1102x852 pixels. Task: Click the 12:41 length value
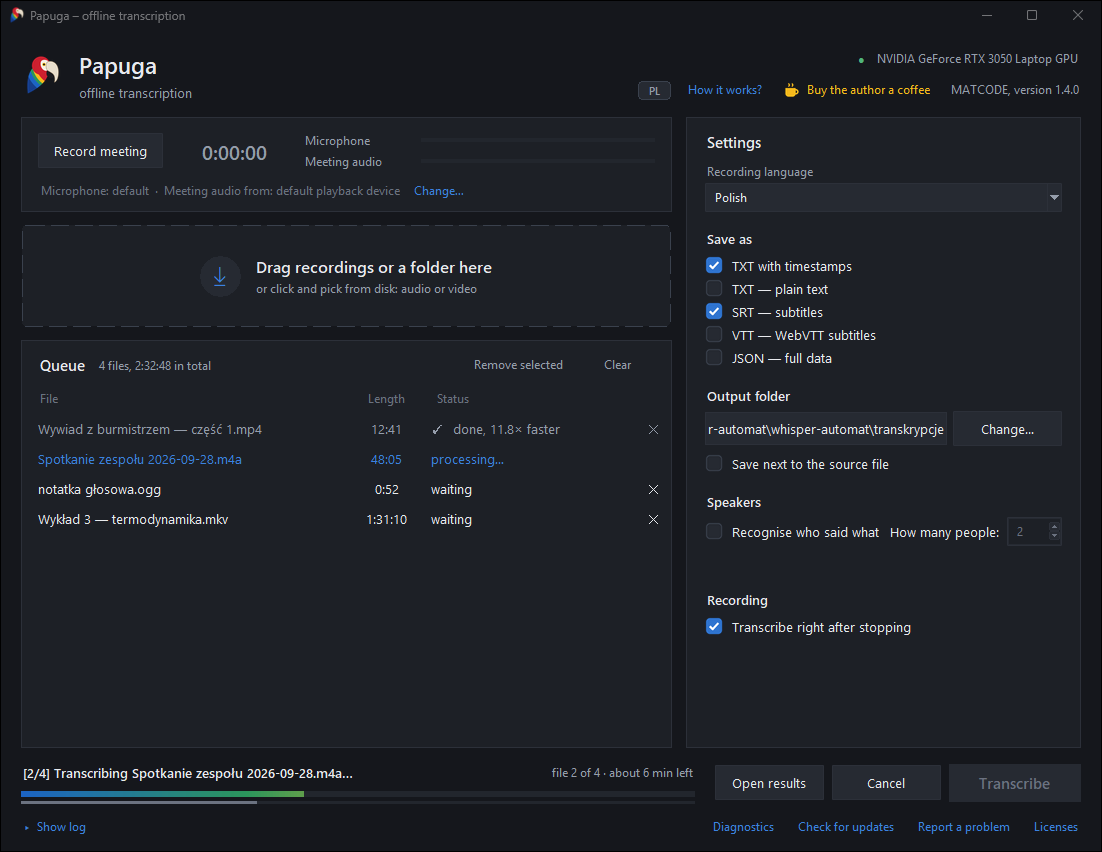tap(387, 430)
